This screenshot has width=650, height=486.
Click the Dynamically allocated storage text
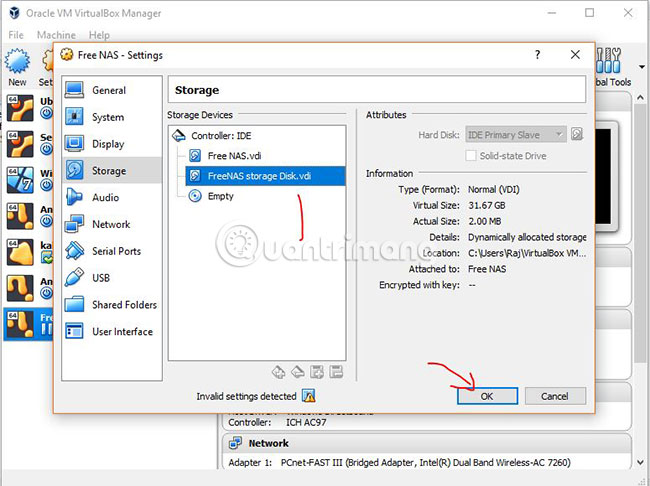pyautogui.click(x=527, y=237)
